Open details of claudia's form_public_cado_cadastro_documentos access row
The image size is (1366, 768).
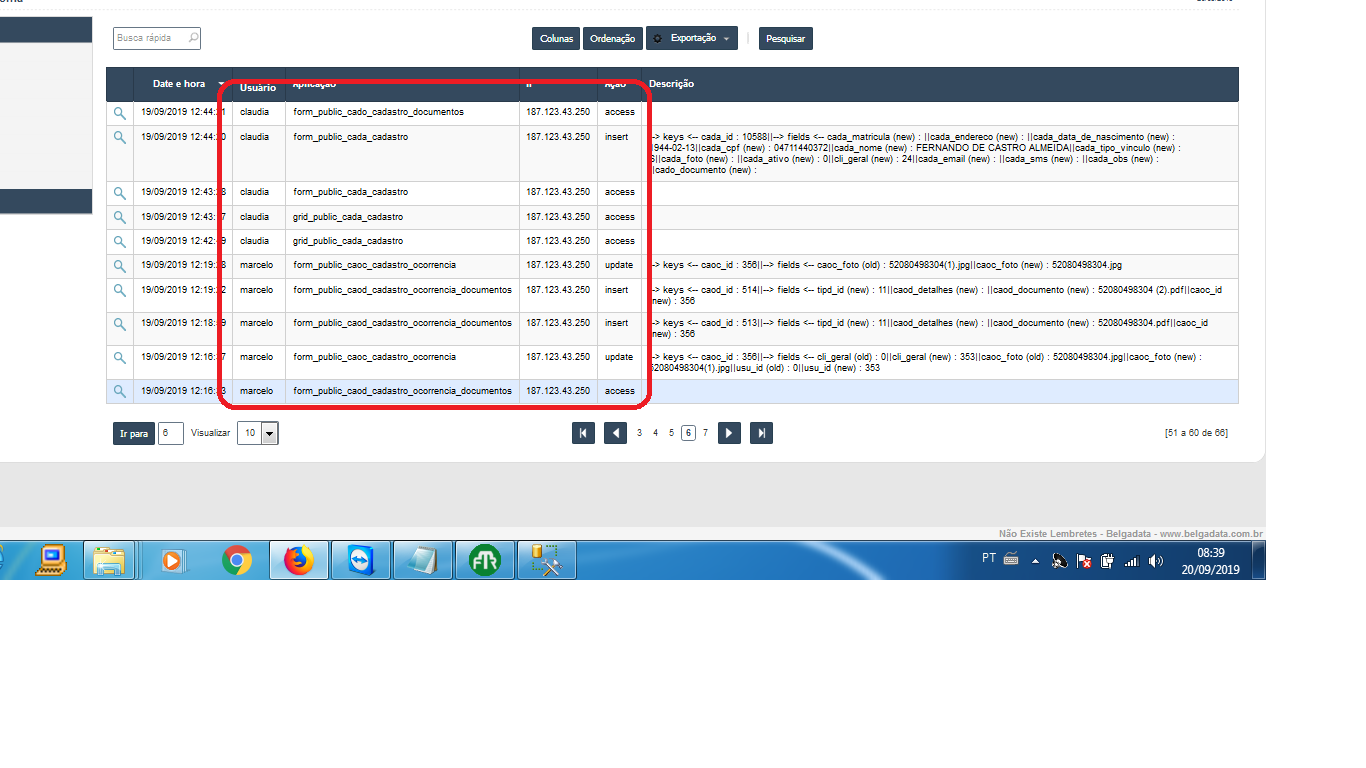pos(120,113)
